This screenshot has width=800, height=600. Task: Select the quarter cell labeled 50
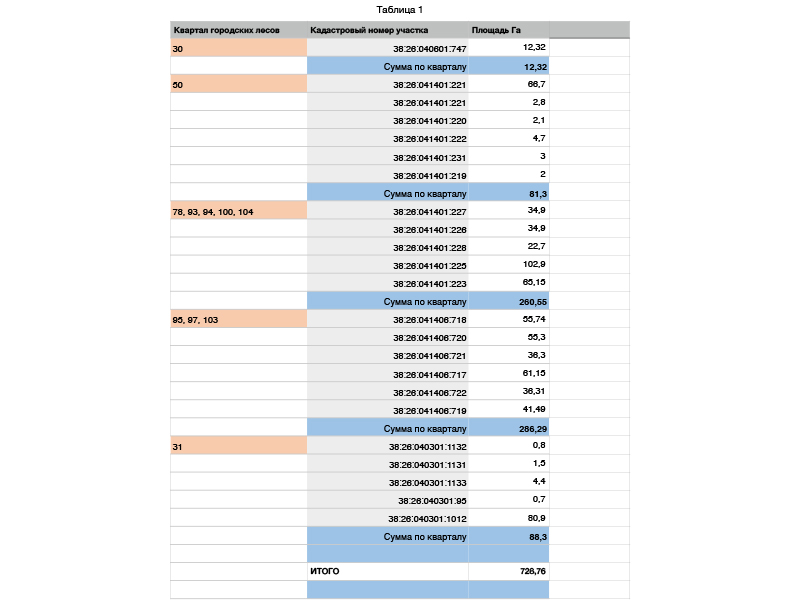239,84
